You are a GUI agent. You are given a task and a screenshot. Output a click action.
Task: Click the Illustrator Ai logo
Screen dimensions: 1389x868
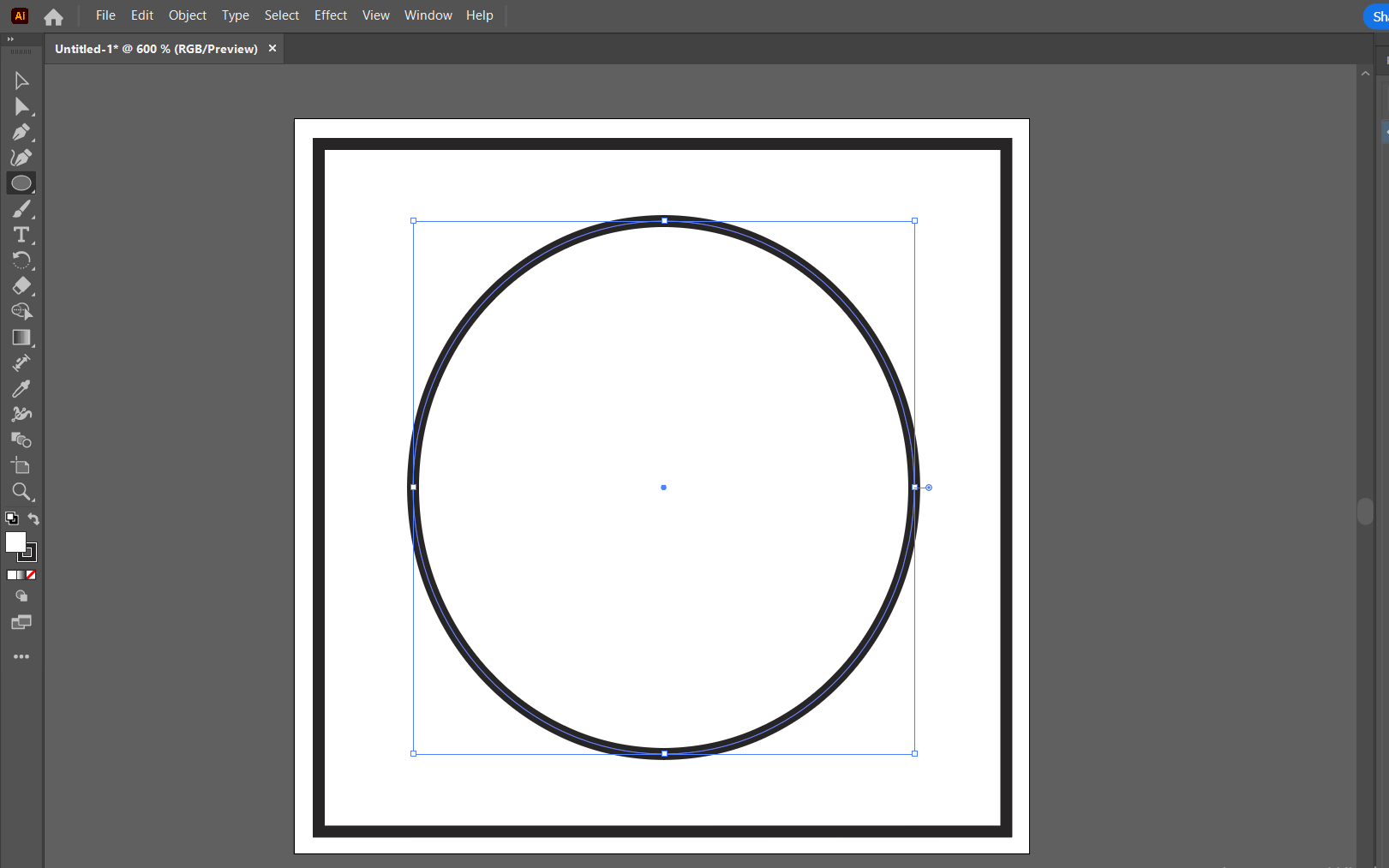(20, 15)
